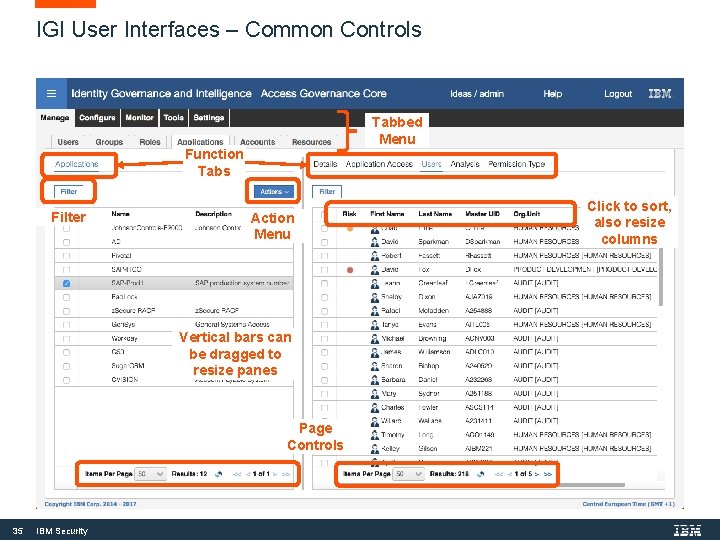This screenshot has width=720, height=540.
Task: Switch to the Analysis function tab
Action: click(x=465, y=164)
